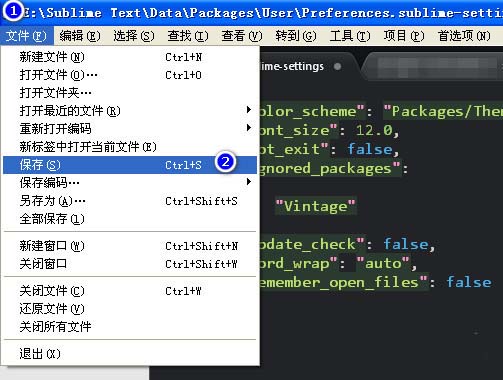
Task: Click the color_scheme key text
Action: 312,111
